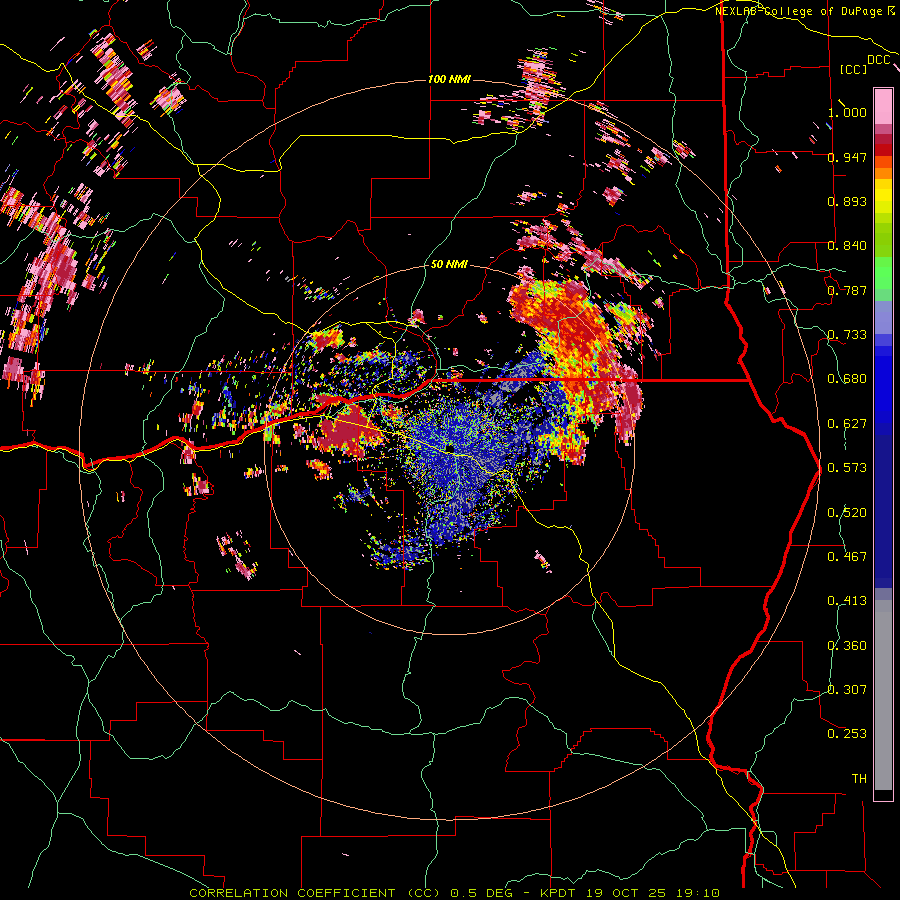
Task: Click the 50 NMI range ring label
Action: pyautogui.click(x=449, y=265)
